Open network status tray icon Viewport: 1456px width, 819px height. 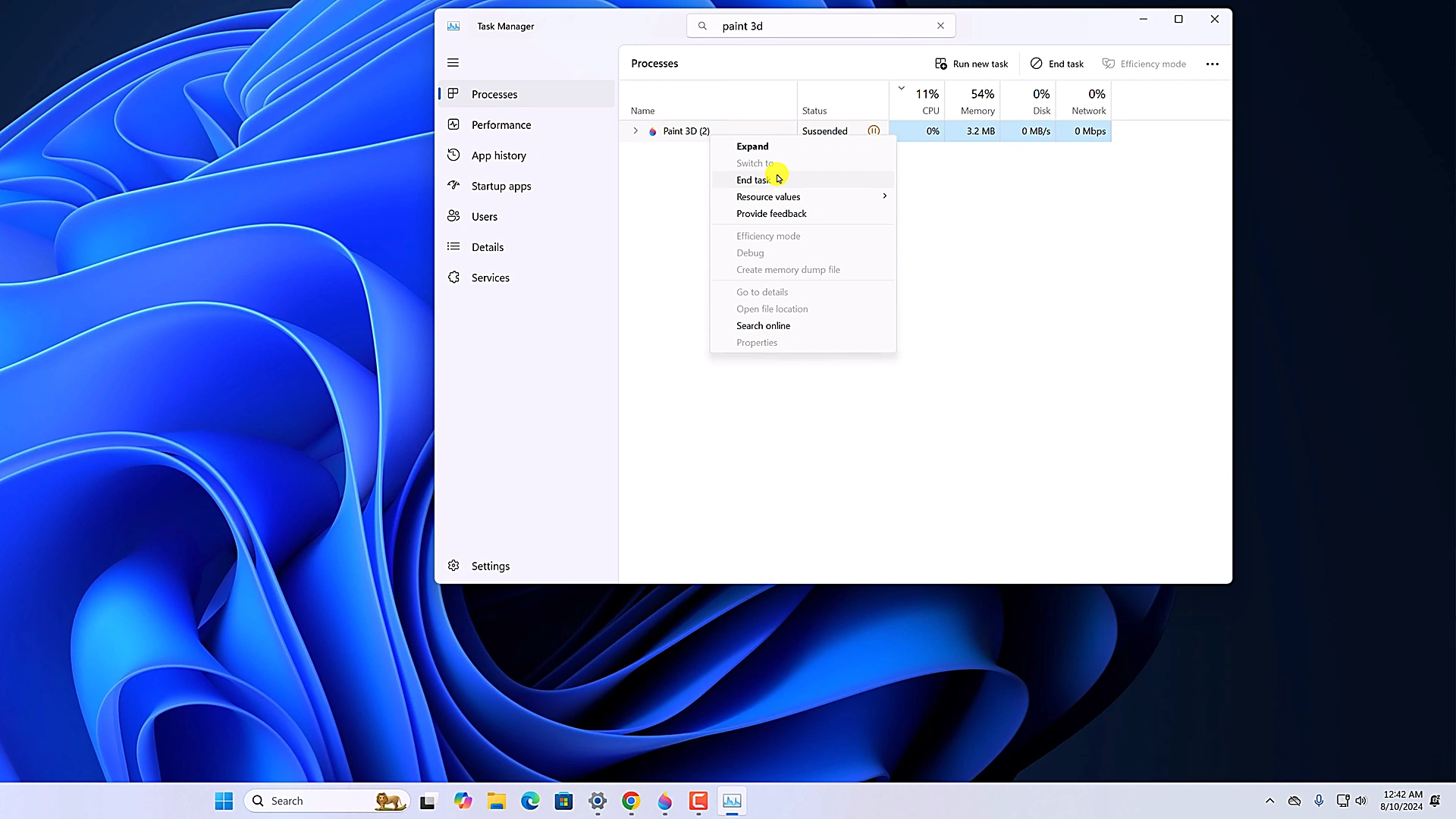tap(1342, 801)
